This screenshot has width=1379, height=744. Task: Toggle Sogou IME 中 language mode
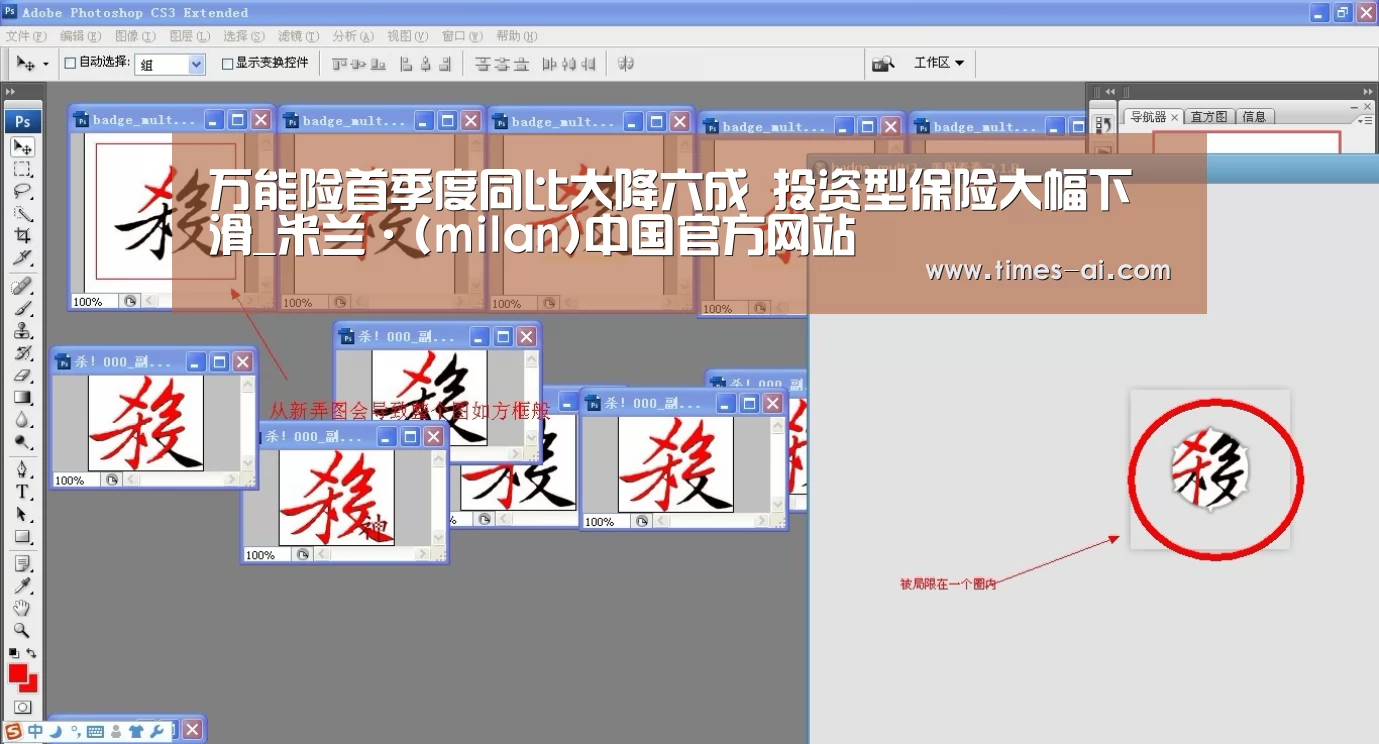click(x=35, y=732)
